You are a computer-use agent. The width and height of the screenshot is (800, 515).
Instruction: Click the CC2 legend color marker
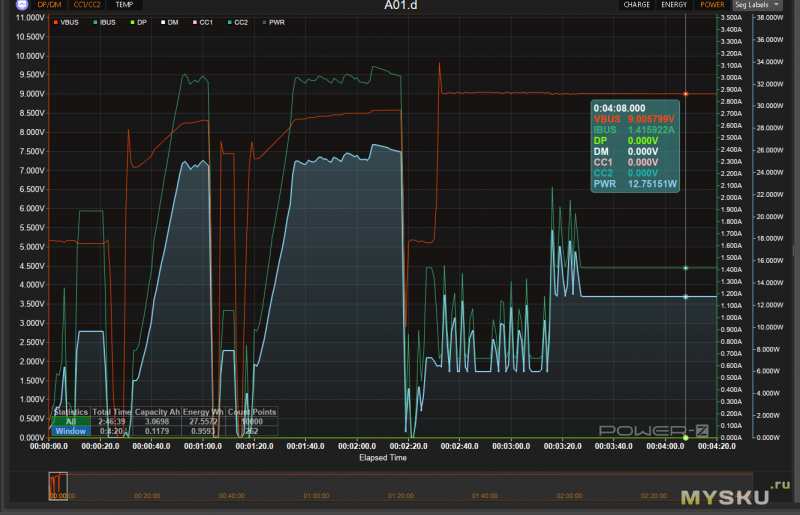pos(230,22)
